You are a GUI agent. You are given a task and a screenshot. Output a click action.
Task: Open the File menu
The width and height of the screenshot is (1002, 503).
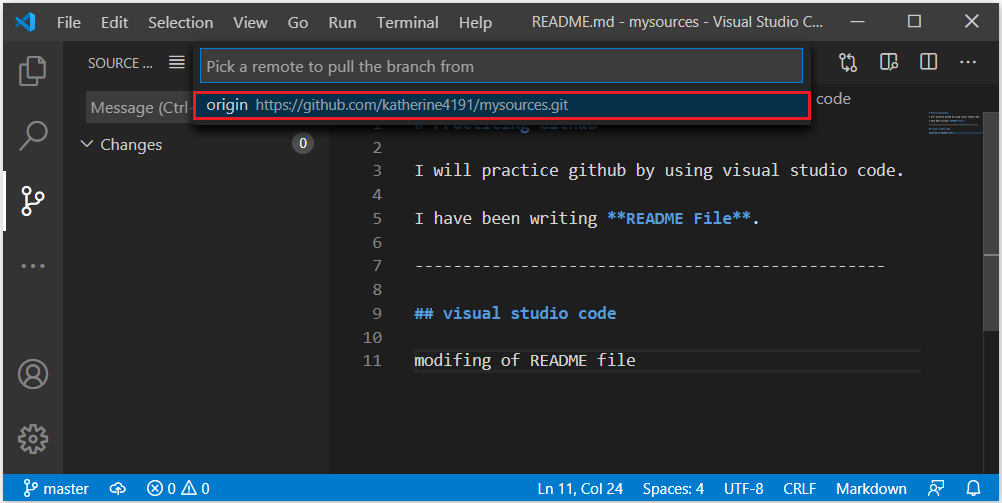[68, 22]
